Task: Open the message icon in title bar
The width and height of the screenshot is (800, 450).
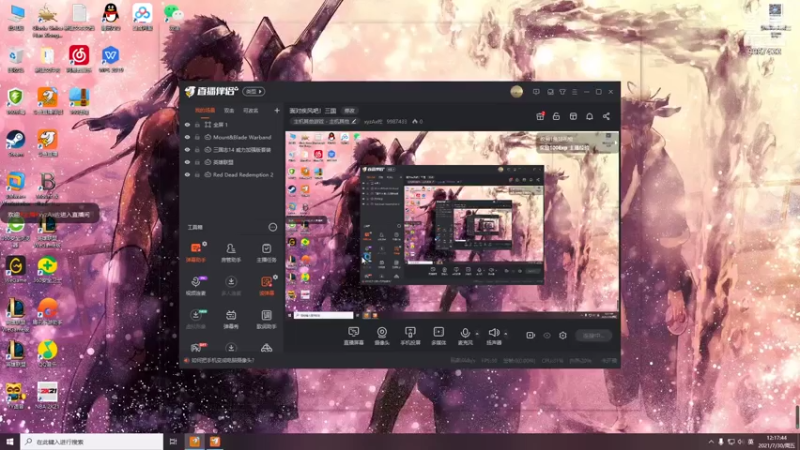Action: click(x=536, y=92)
